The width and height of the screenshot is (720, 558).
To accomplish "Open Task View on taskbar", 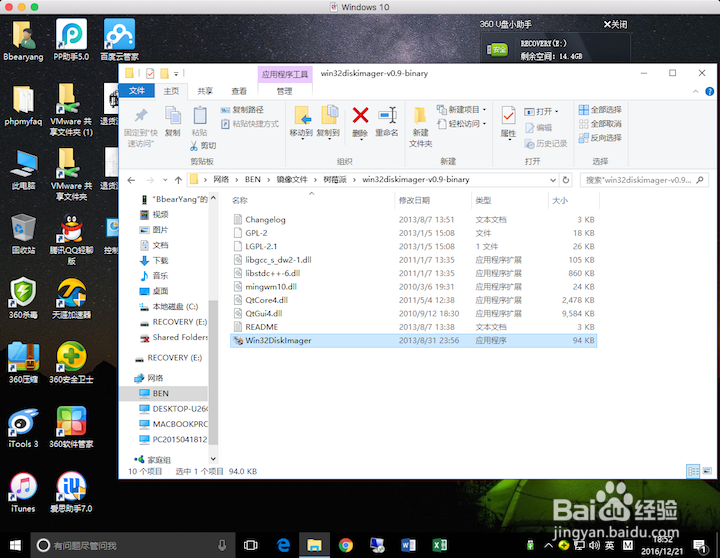I will 250,545.
